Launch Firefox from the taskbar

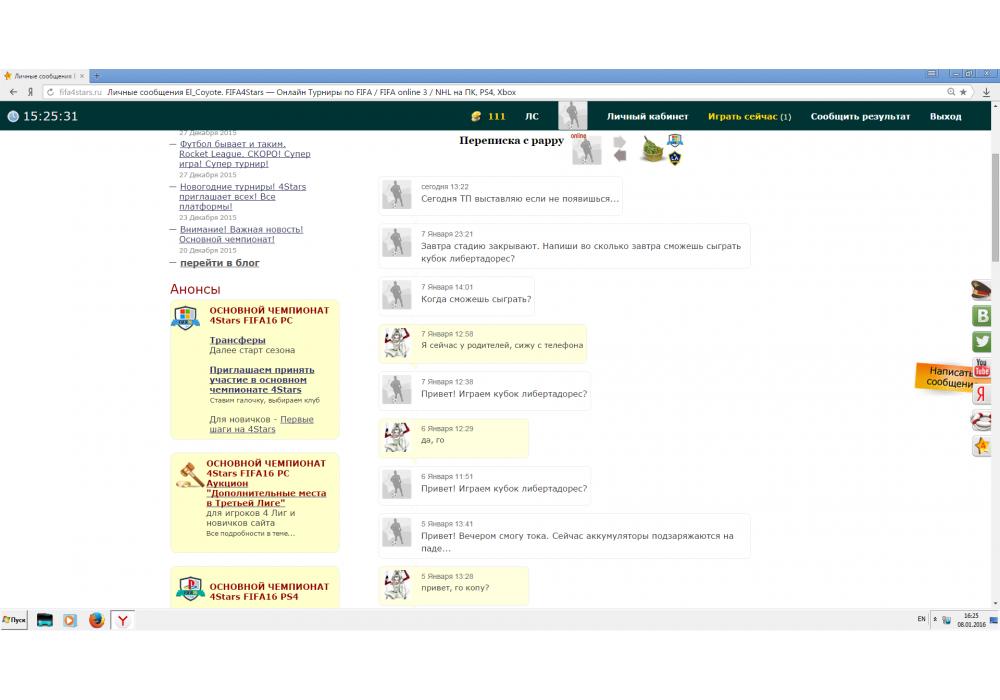coord(96,620)
